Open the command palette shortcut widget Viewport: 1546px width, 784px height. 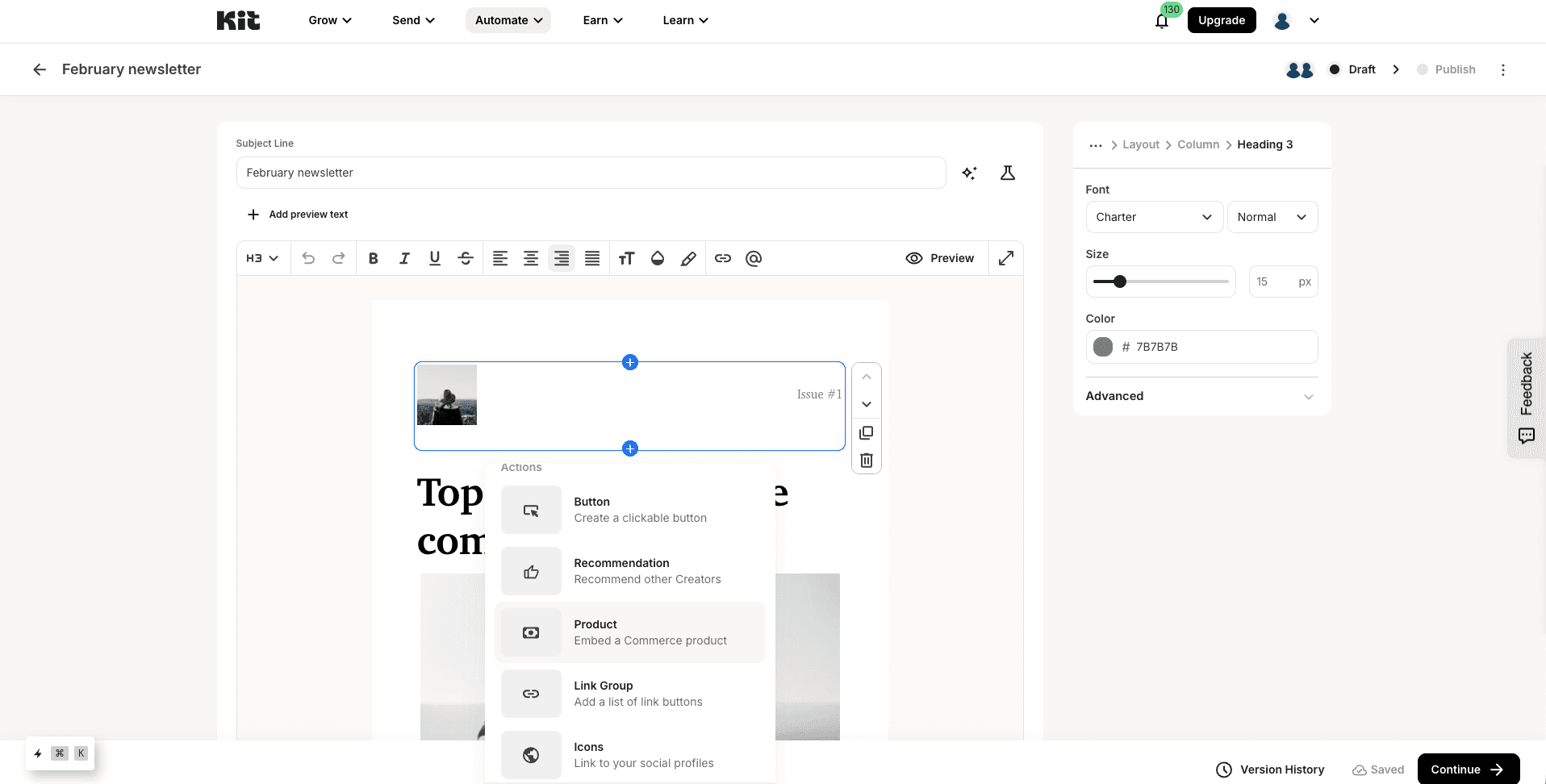pyautogui.click(x=61, y=753)
